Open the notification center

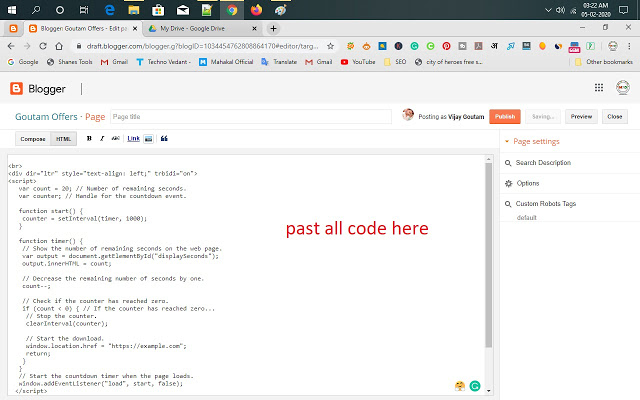click(623, 10)
